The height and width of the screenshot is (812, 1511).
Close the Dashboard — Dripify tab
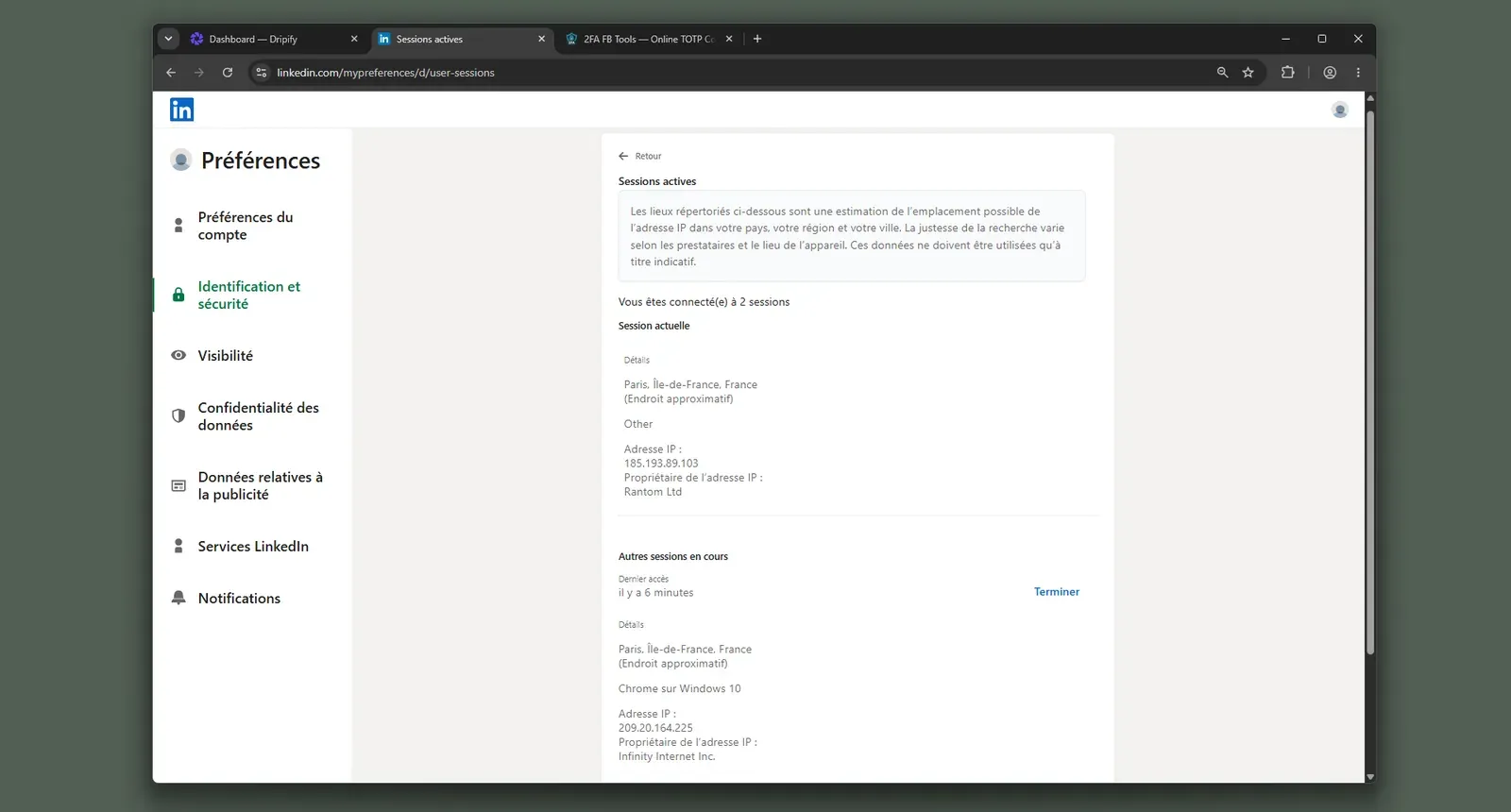354,39
